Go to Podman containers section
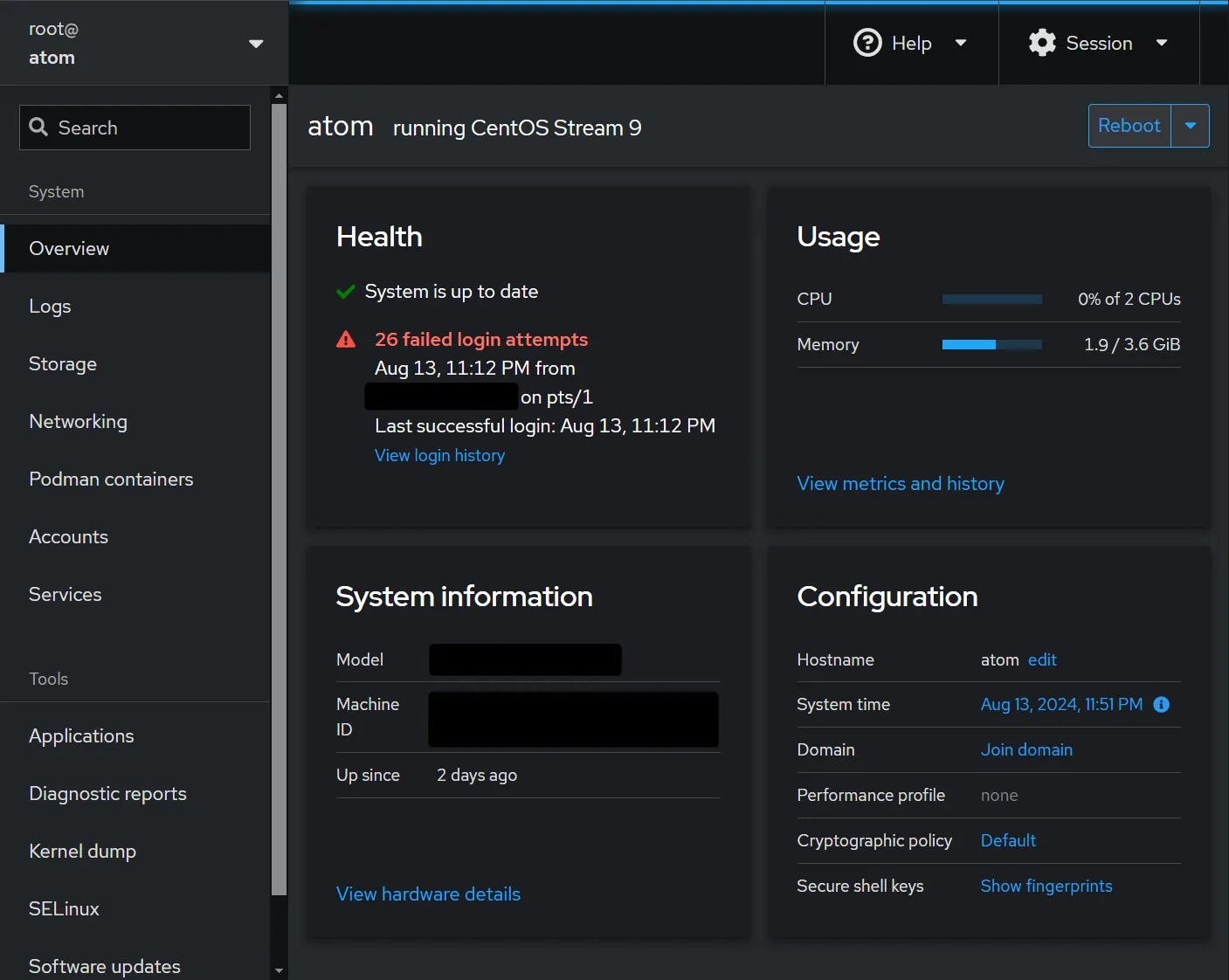This screenshot has height=980, width=1229. tap(111, 480)
